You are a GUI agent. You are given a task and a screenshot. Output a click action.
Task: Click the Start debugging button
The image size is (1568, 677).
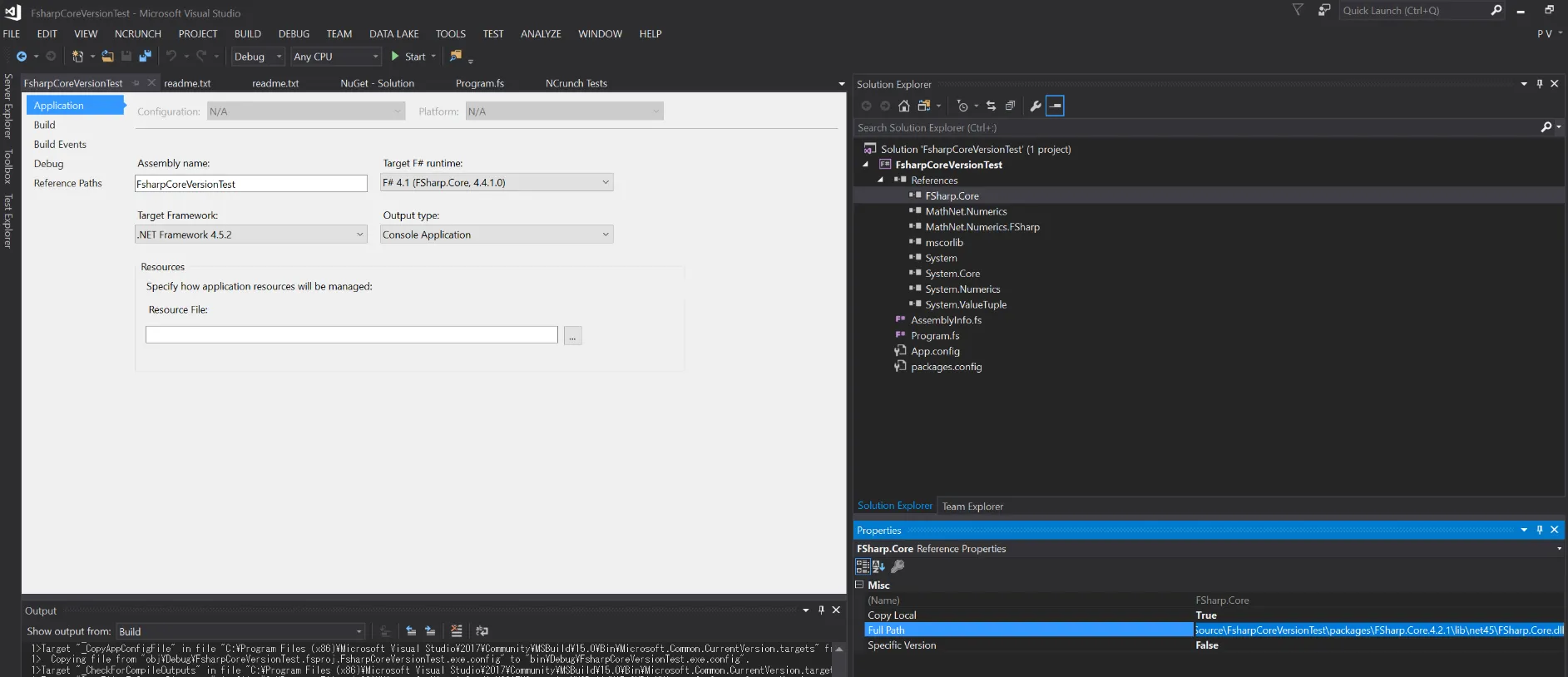(x=408, y=57)
